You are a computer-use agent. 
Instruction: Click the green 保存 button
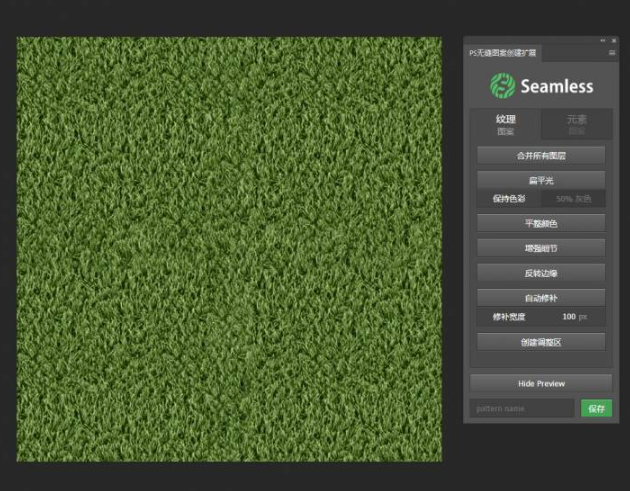tap(596, 408)
